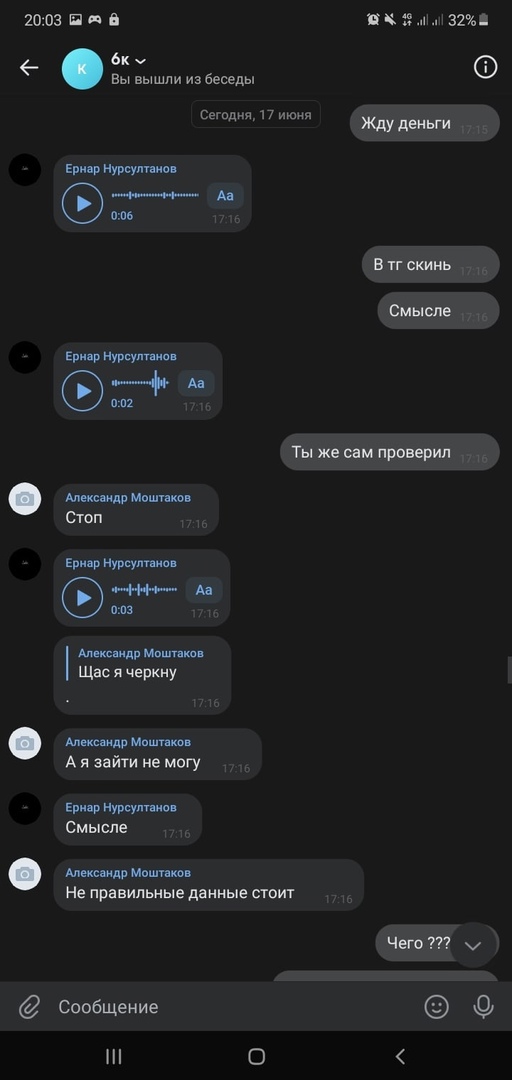Open conversation info icon
Screen dimensions: 512x1080
point(485,68)
